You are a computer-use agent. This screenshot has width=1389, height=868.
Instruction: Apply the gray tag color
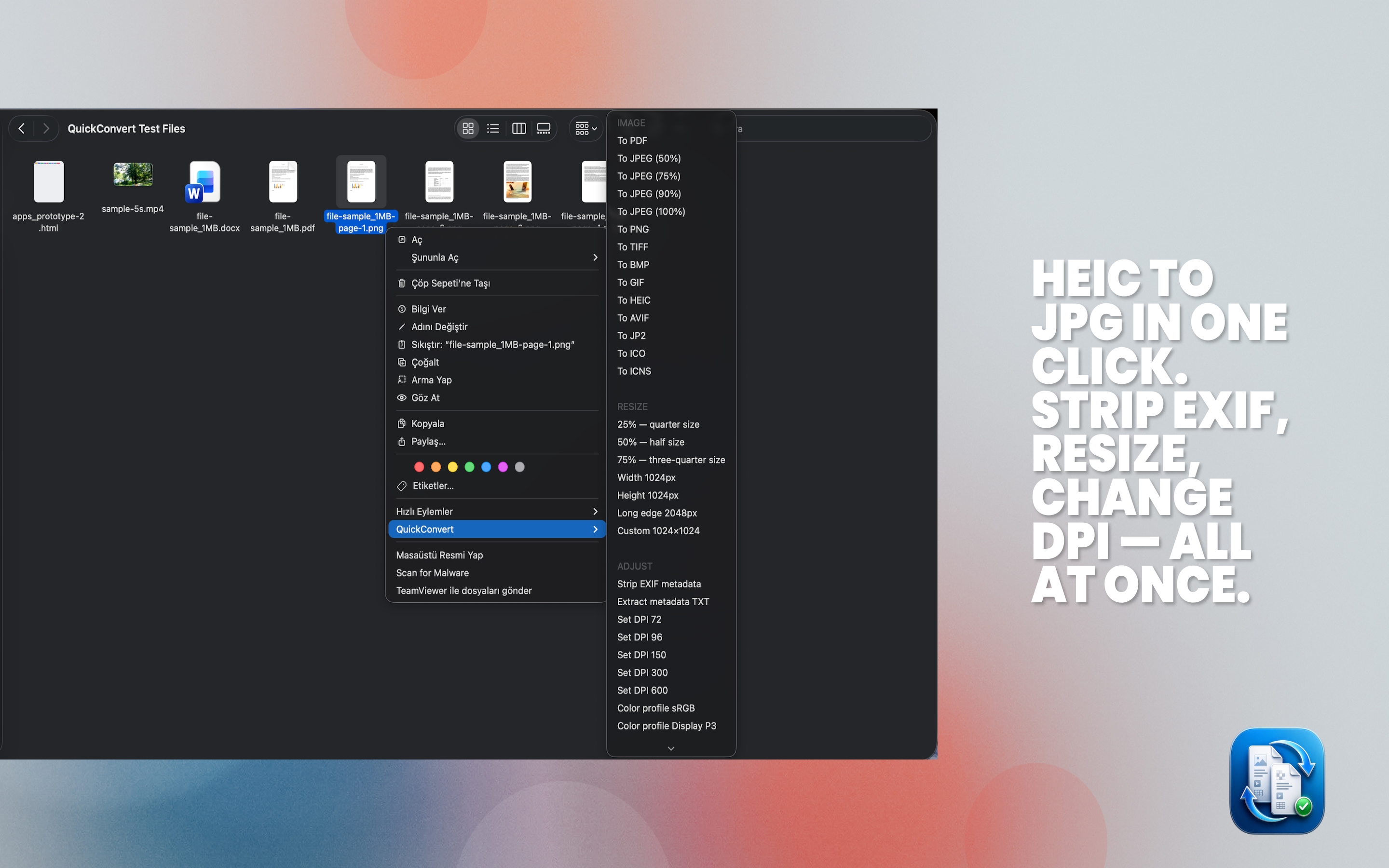point(519,467)
